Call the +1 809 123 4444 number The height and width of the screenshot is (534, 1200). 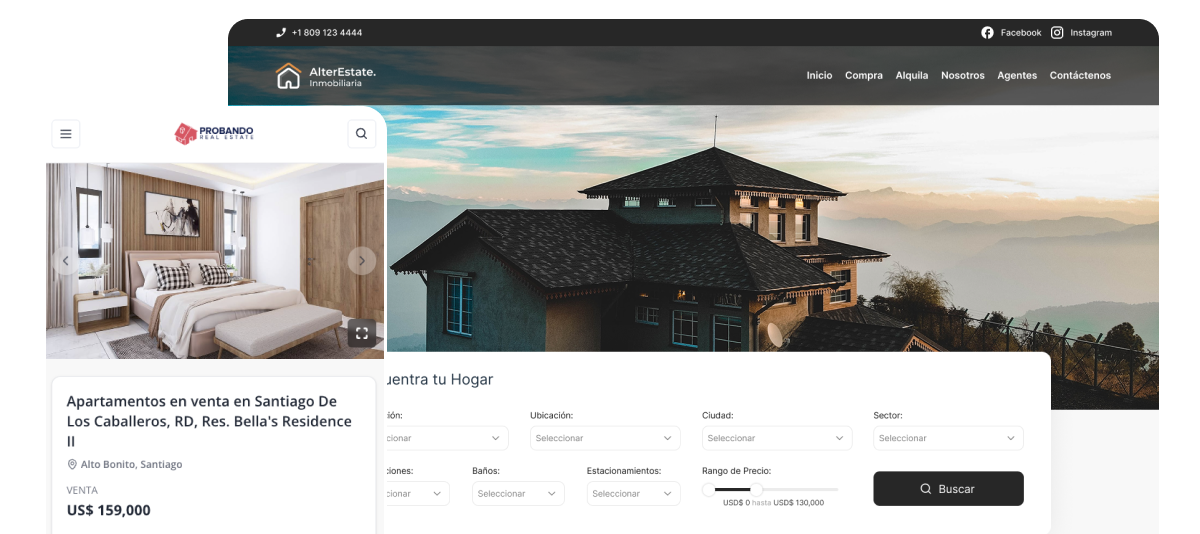(x=327, y=33)
